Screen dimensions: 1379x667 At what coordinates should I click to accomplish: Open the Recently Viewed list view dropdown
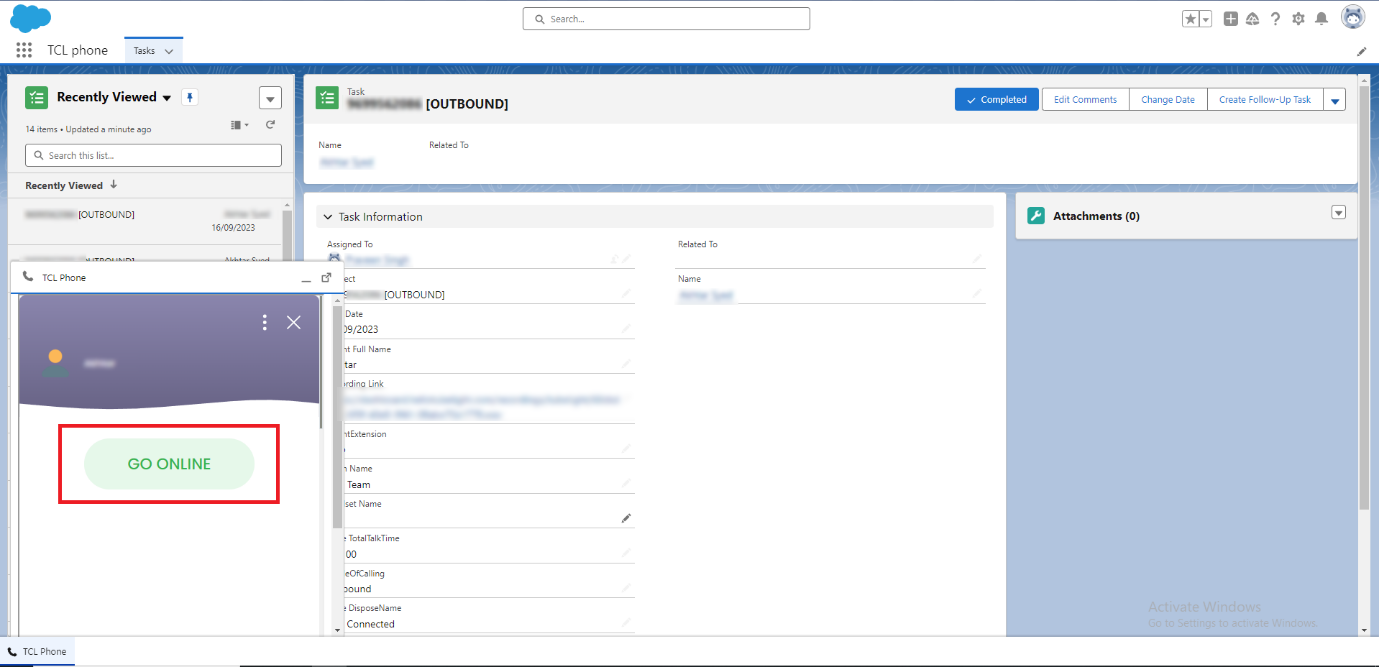coord(166,98)
